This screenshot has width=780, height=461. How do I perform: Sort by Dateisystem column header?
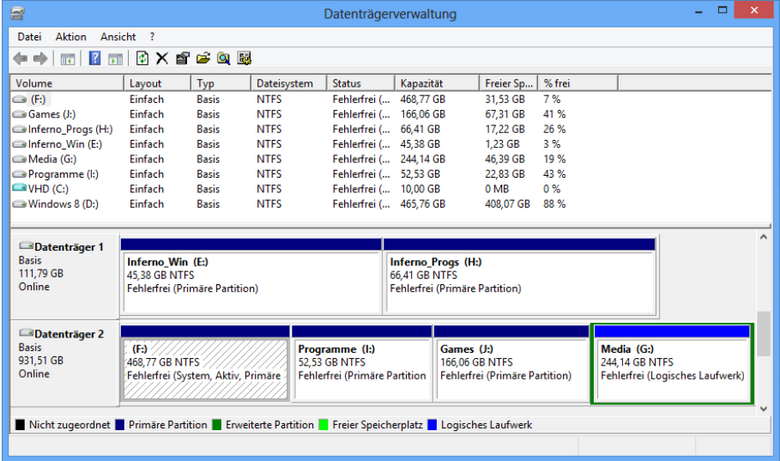(289, 83)
